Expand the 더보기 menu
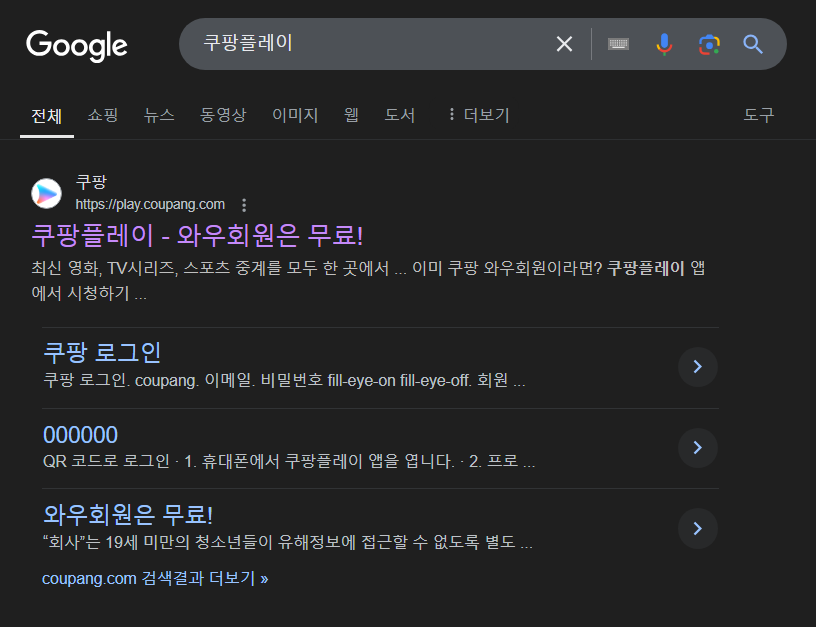This screenshot has width=816, height=627. (x=479, y=114)
